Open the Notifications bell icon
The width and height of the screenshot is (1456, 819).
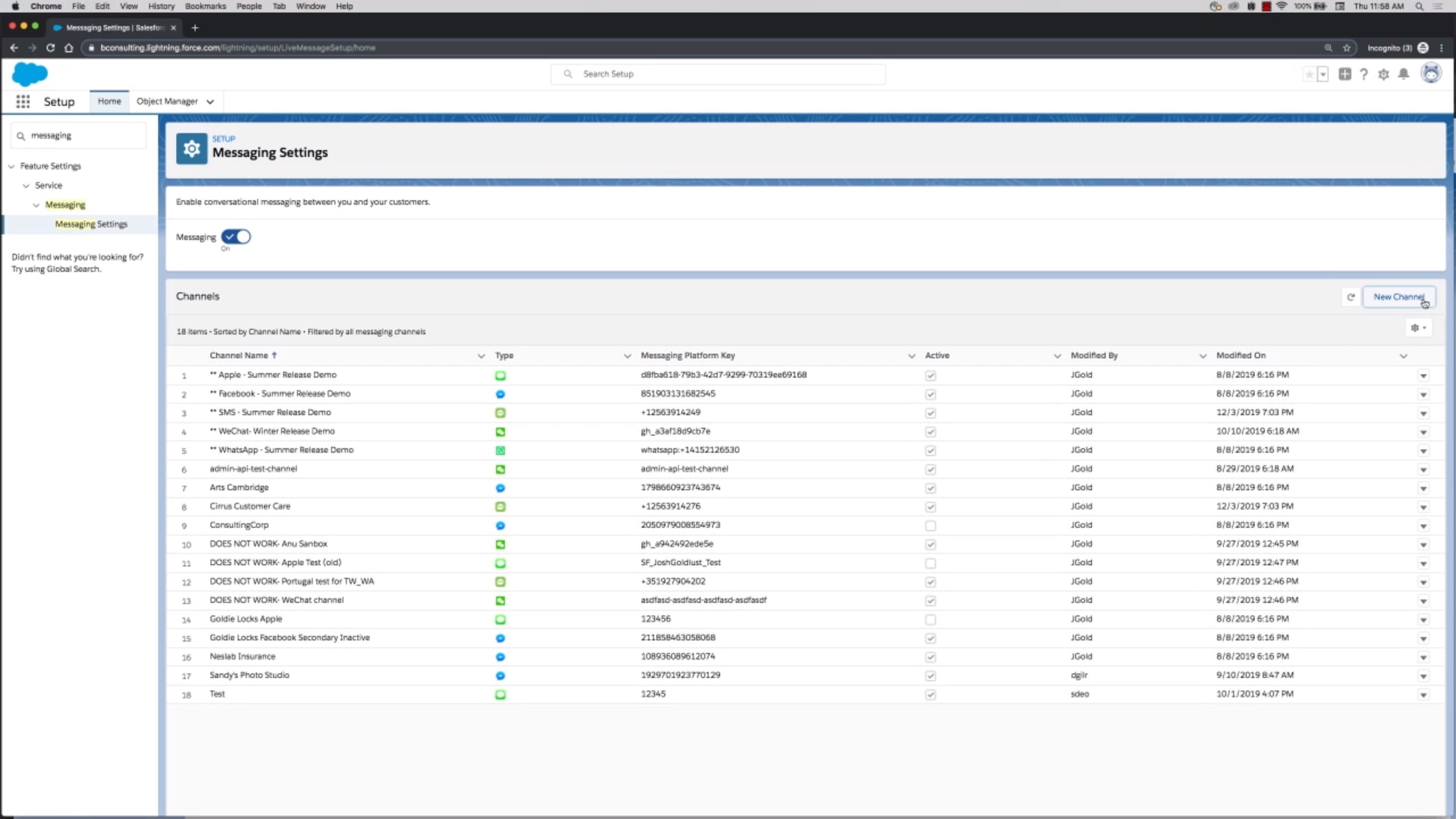(x=1404, y=74)
